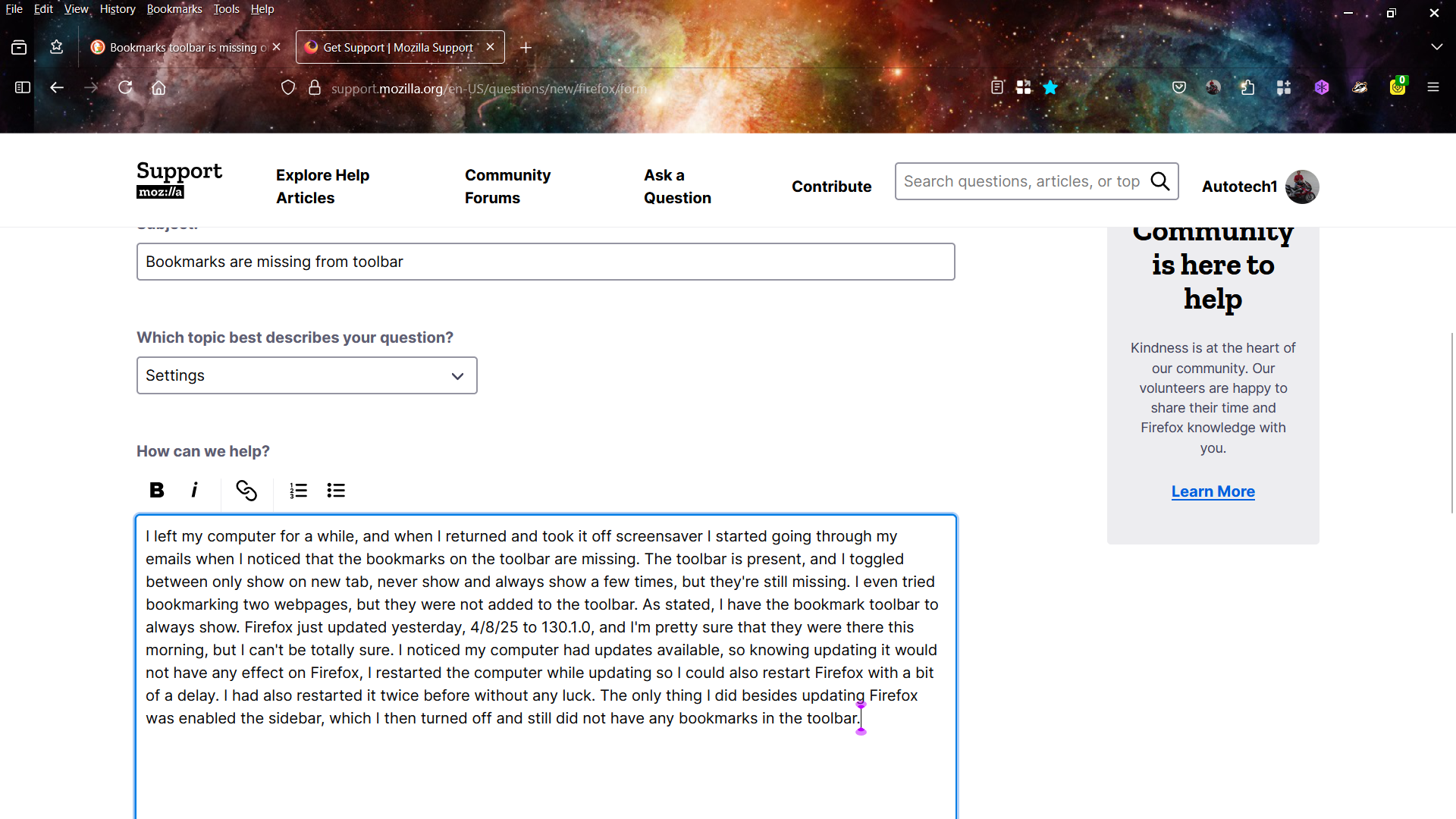Toggle italic formatting in the editor
The width and height of the screenshot is (1456, 819).
194,490
